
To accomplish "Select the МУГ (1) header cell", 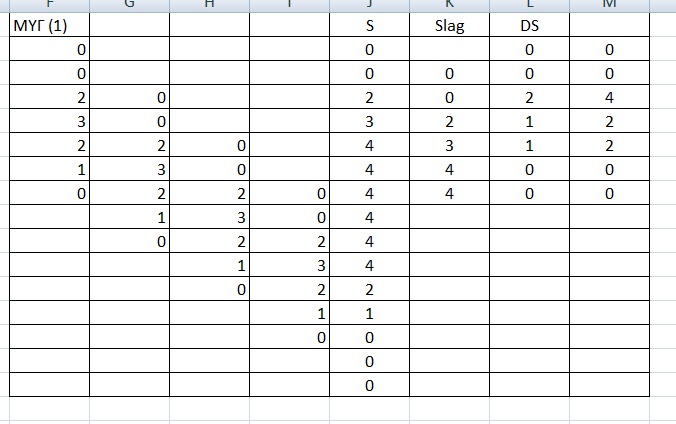I will coord(49,26).
